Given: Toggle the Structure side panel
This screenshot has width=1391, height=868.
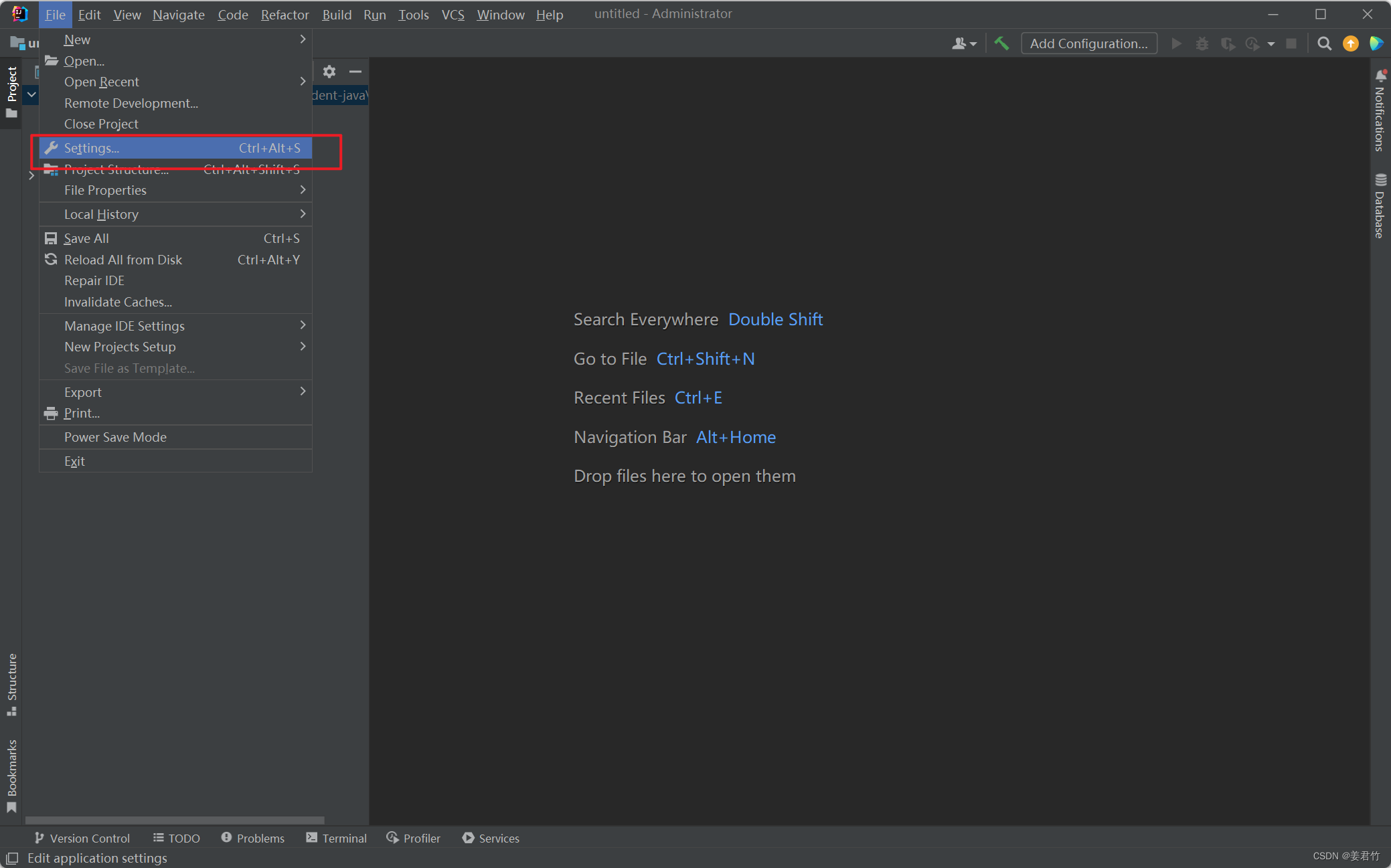Looking at the screenshot, I should coord(11,684).
